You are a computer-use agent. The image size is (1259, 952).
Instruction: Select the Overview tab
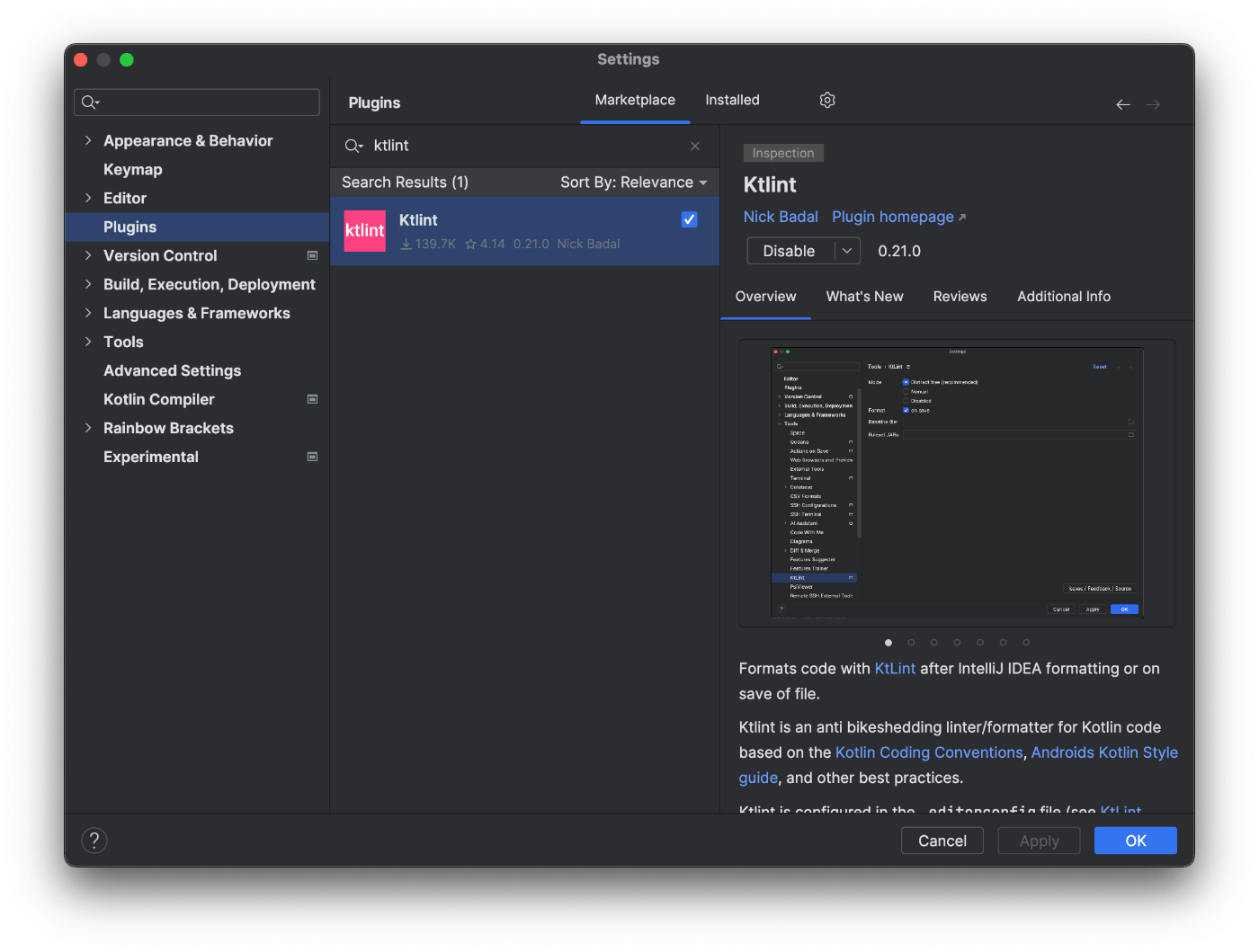pyautogui.click(x=765, y=297)
